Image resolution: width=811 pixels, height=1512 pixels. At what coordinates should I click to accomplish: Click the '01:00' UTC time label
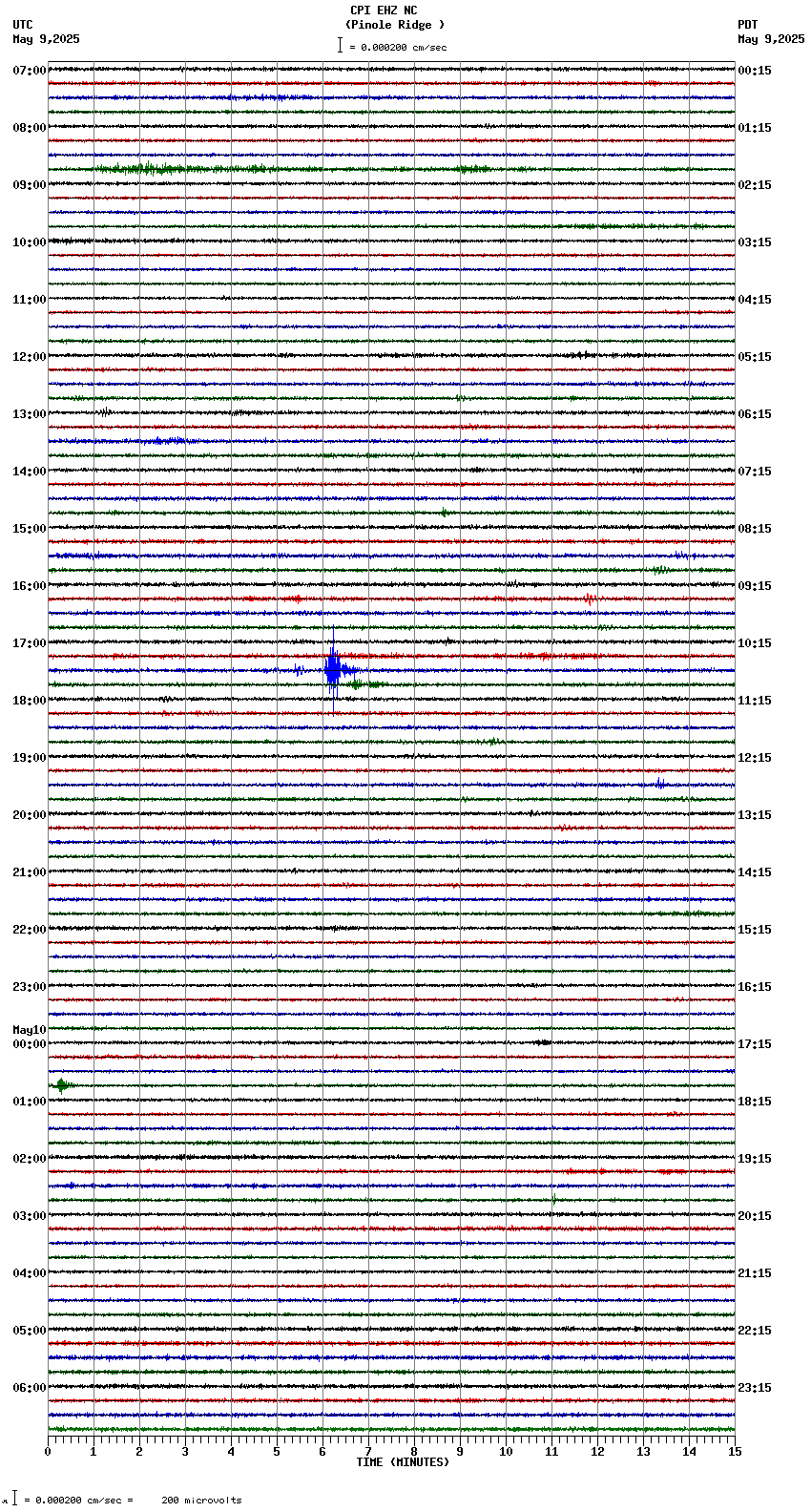coord(30,1102)
